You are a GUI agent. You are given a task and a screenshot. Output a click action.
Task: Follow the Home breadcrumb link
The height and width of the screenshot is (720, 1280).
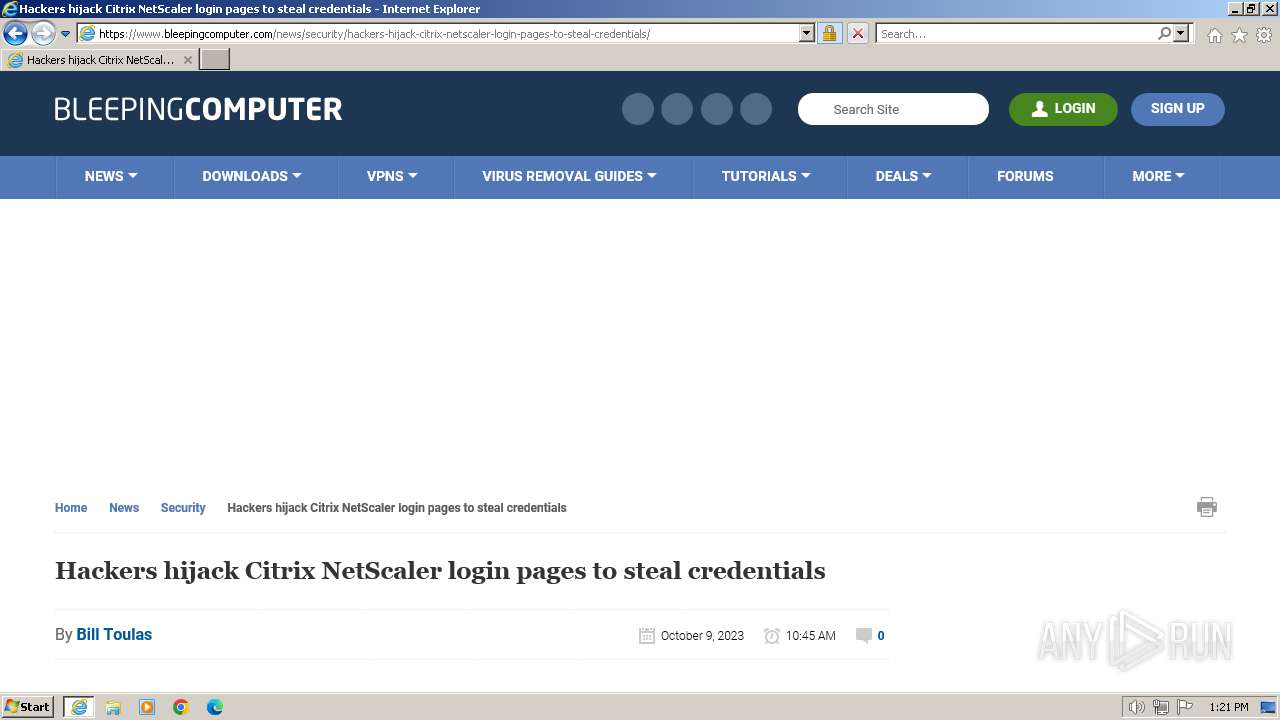[71, 508]
